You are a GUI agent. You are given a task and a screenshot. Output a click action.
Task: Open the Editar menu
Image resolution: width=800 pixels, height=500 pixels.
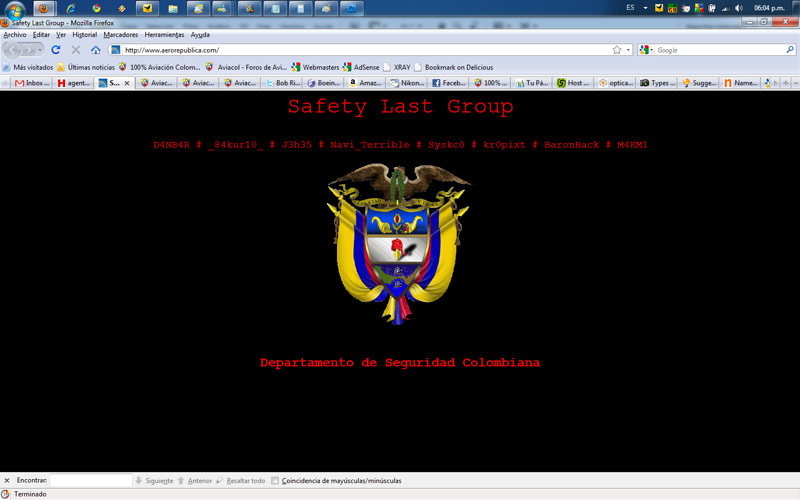coord(41,35)
